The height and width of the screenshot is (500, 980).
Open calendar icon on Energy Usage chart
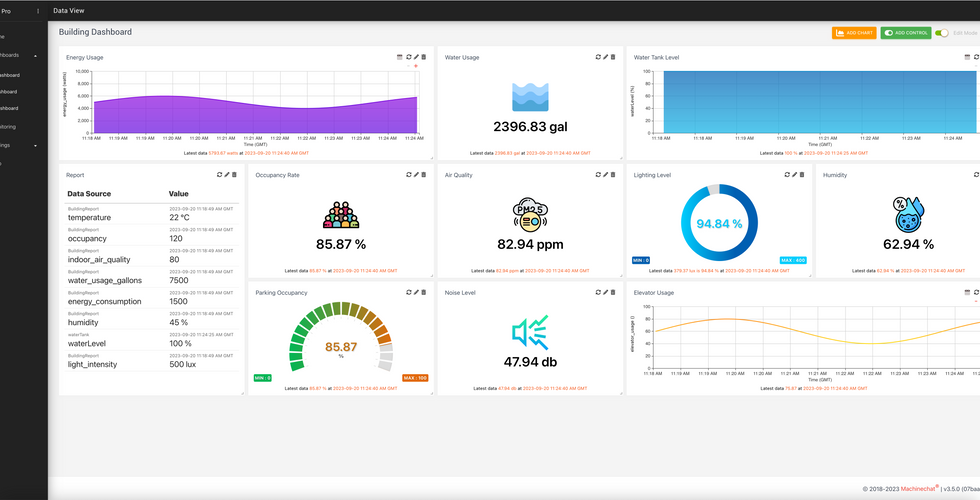coord(400,57)
